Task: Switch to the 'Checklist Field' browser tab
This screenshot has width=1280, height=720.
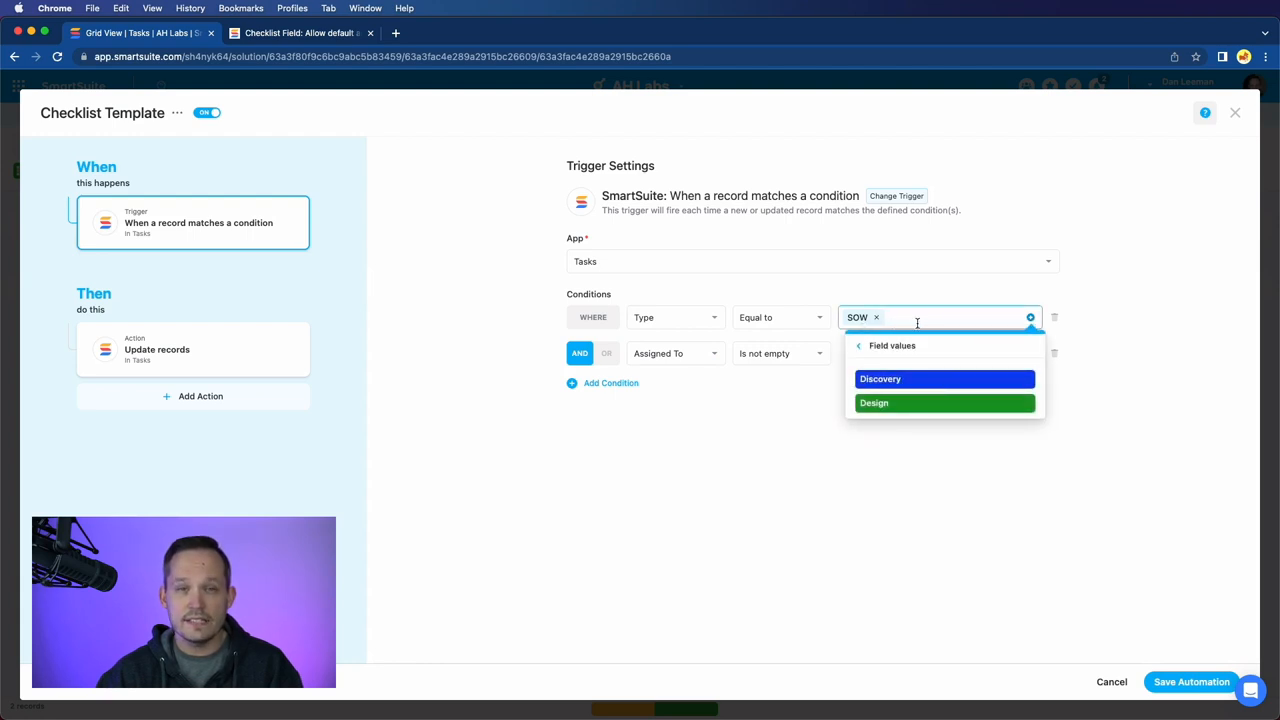Action: coord(300,33)
